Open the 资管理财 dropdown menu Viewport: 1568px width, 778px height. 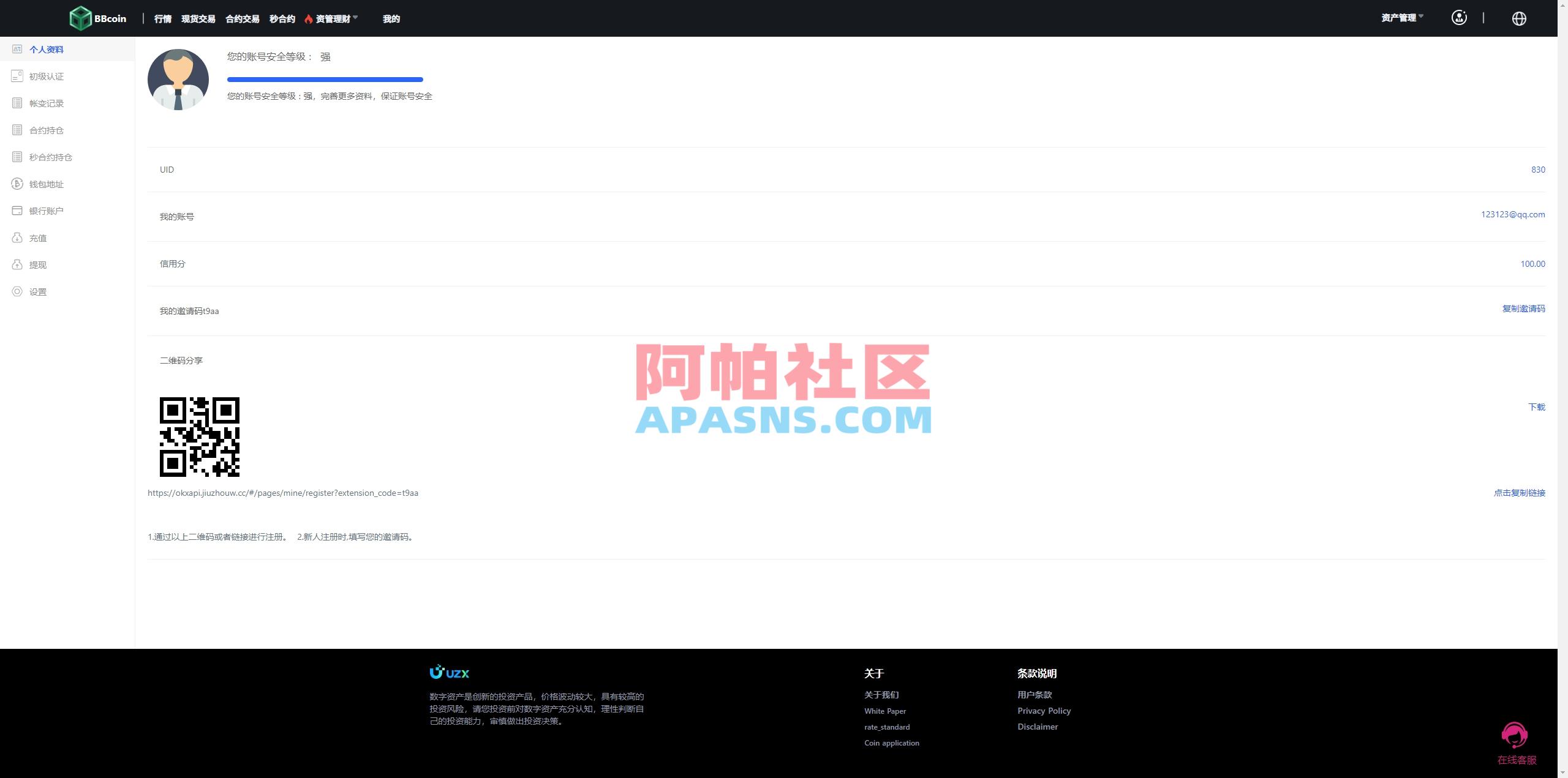click(333, 18)
